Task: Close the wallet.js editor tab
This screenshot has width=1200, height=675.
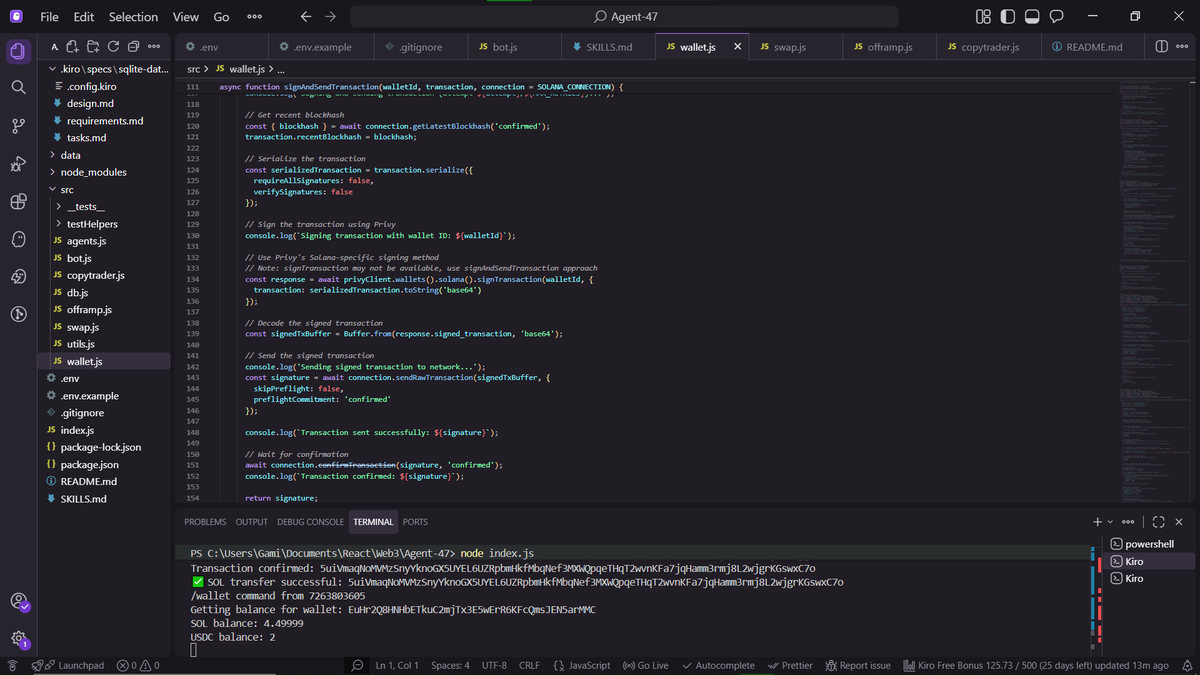Action: click(x=738, y=47)
